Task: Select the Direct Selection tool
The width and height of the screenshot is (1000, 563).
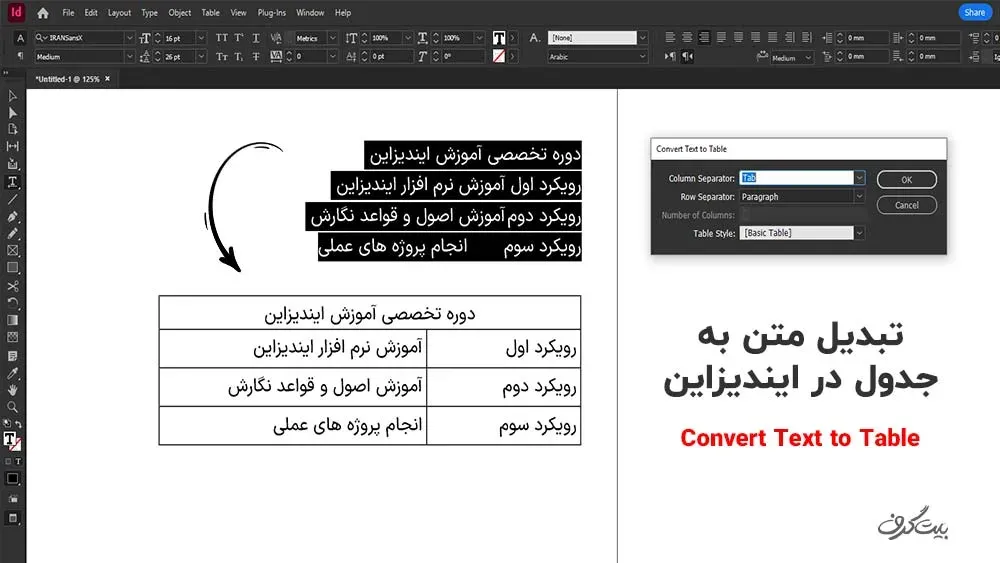Action: click(x=12, y=113)
